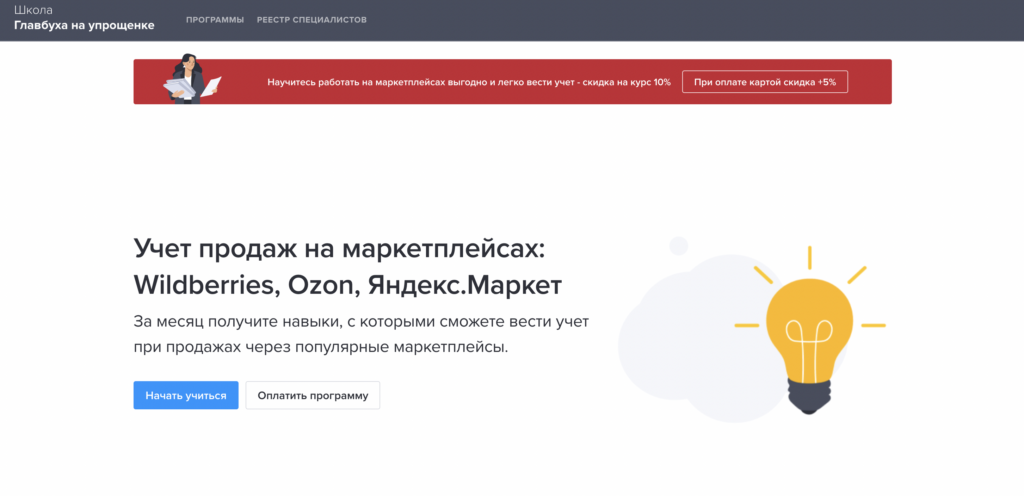
Task: Click the При оплате картой скидка +5% button
Action: click(x=765, y=82)
